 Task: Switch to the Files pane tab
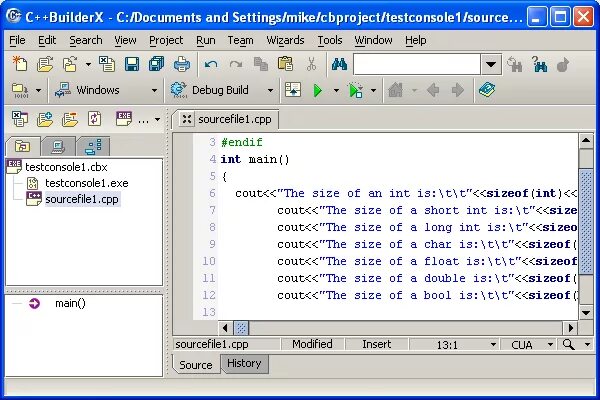(58, 147)
